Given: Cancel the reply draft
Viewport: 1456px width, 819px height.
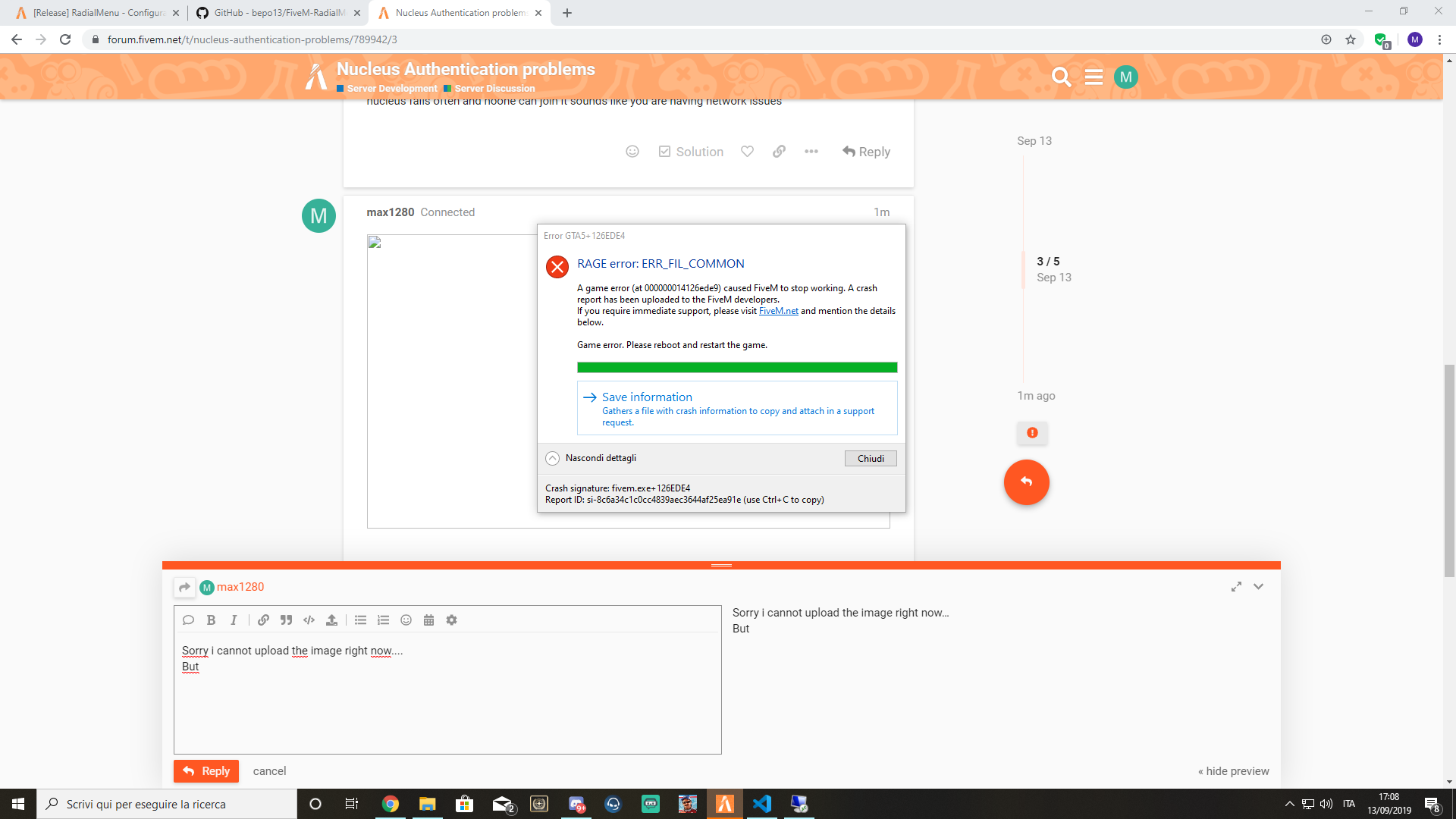Looking at the screenshot, I should (269, 771).
